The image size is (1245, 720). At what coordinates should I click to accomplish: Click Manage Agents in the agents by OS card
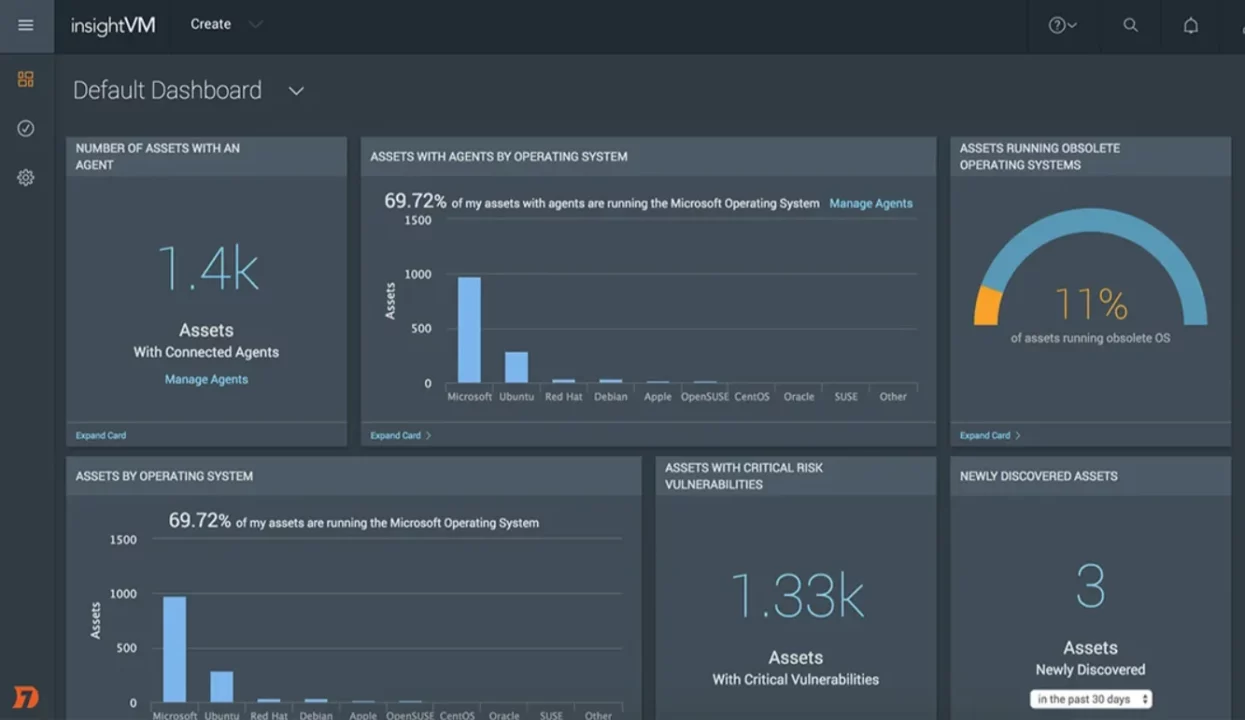[x=870, y=203]
